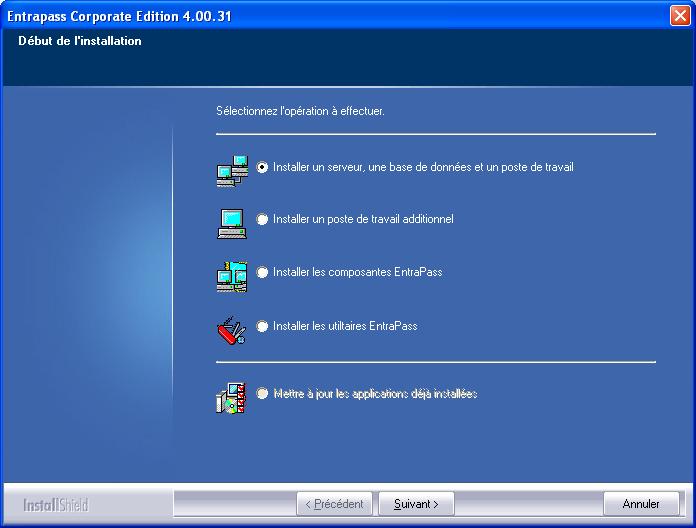Click the update installed applications icon
This screenshot has height=528, width=696.
(x=231, y=398)
